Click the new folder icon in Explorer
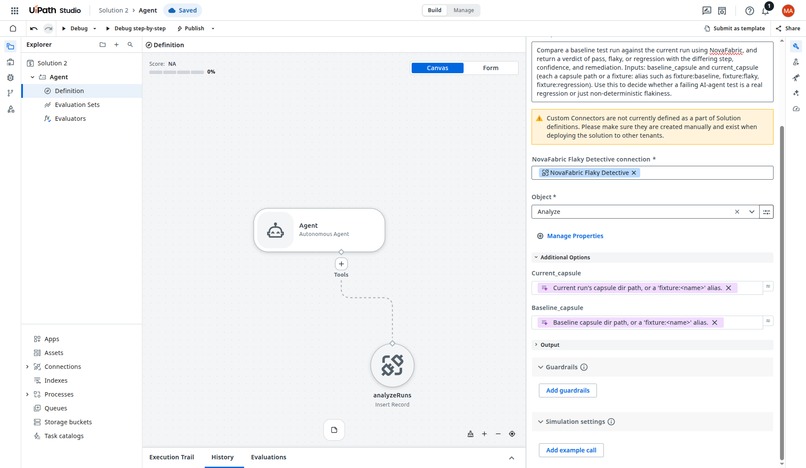The width and height of the screenshot is (806, 468). [102, 45]
